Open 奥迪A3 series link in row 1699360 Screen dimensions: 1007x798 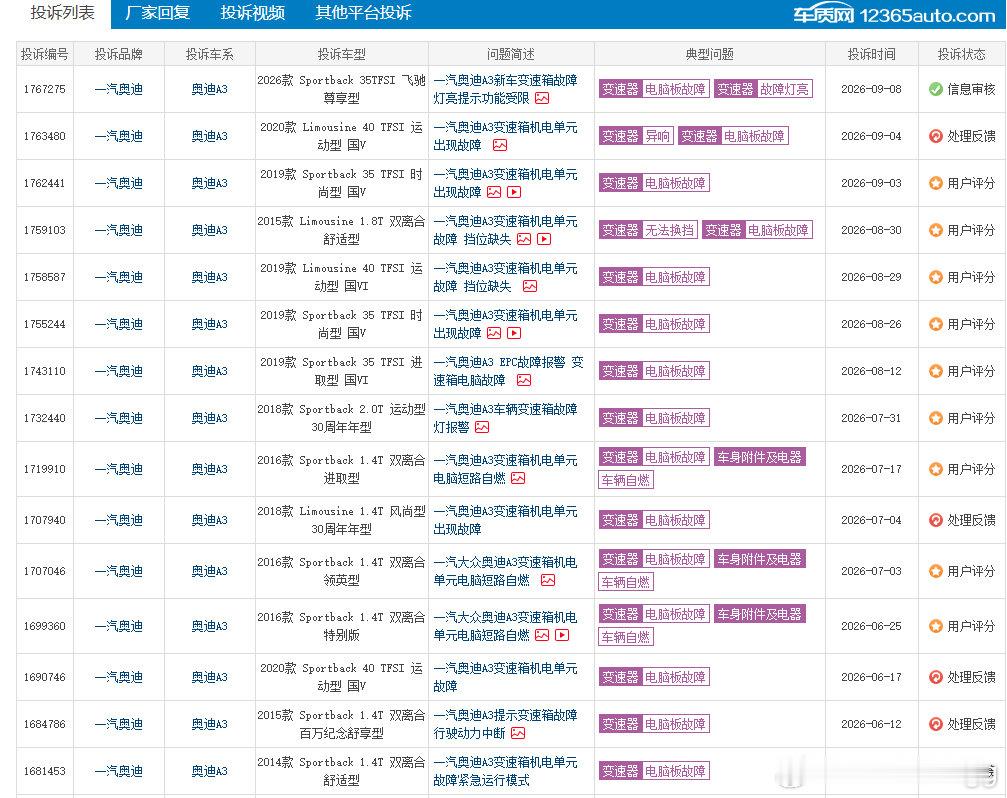[209, 626]
